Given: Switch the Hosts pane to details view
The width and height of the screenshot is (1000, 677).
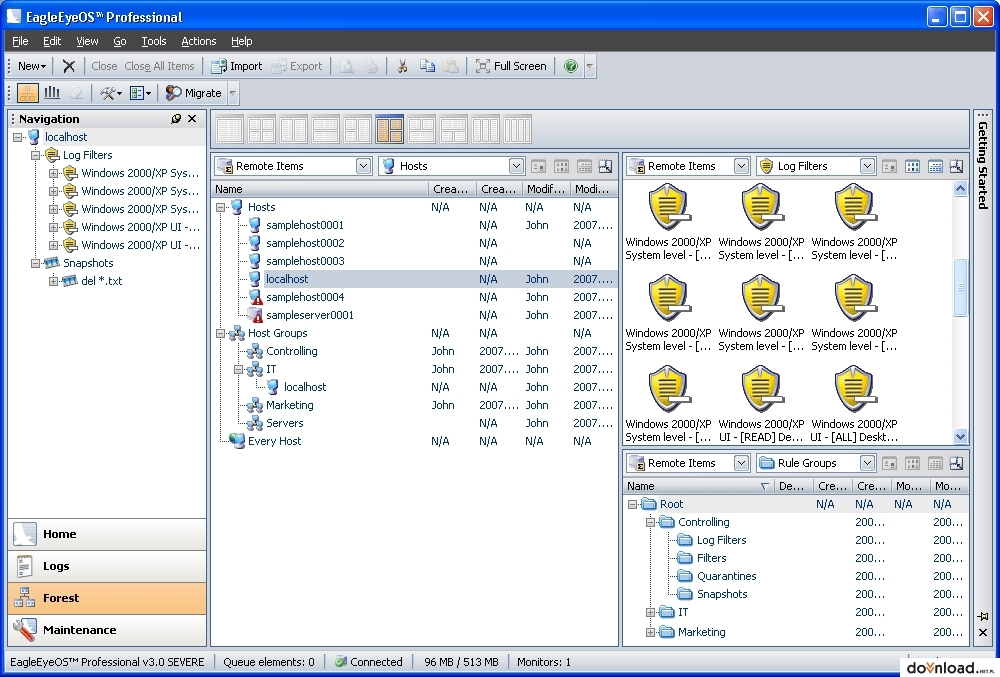Looking at the screenshot, I should click(x=584, y=166).
